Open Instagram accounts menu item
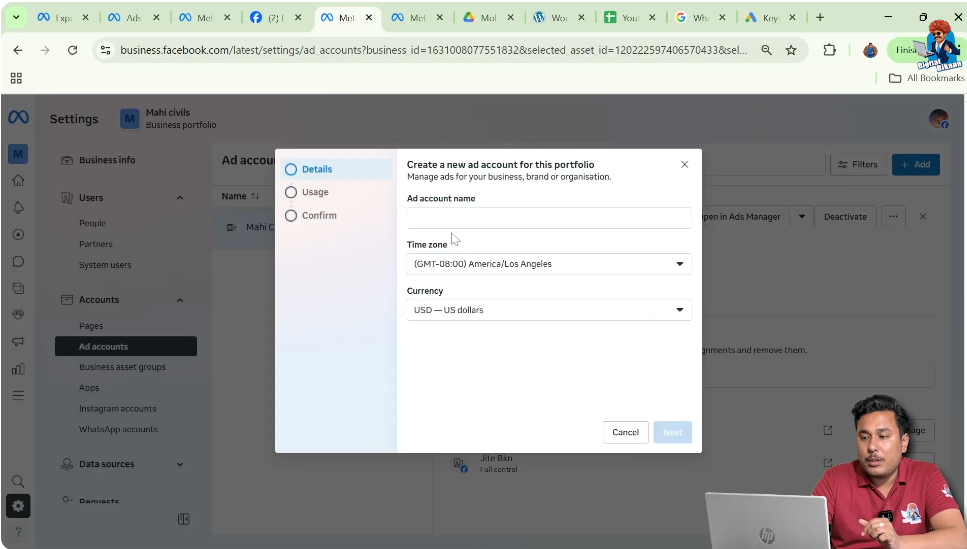 coord(117,408)
